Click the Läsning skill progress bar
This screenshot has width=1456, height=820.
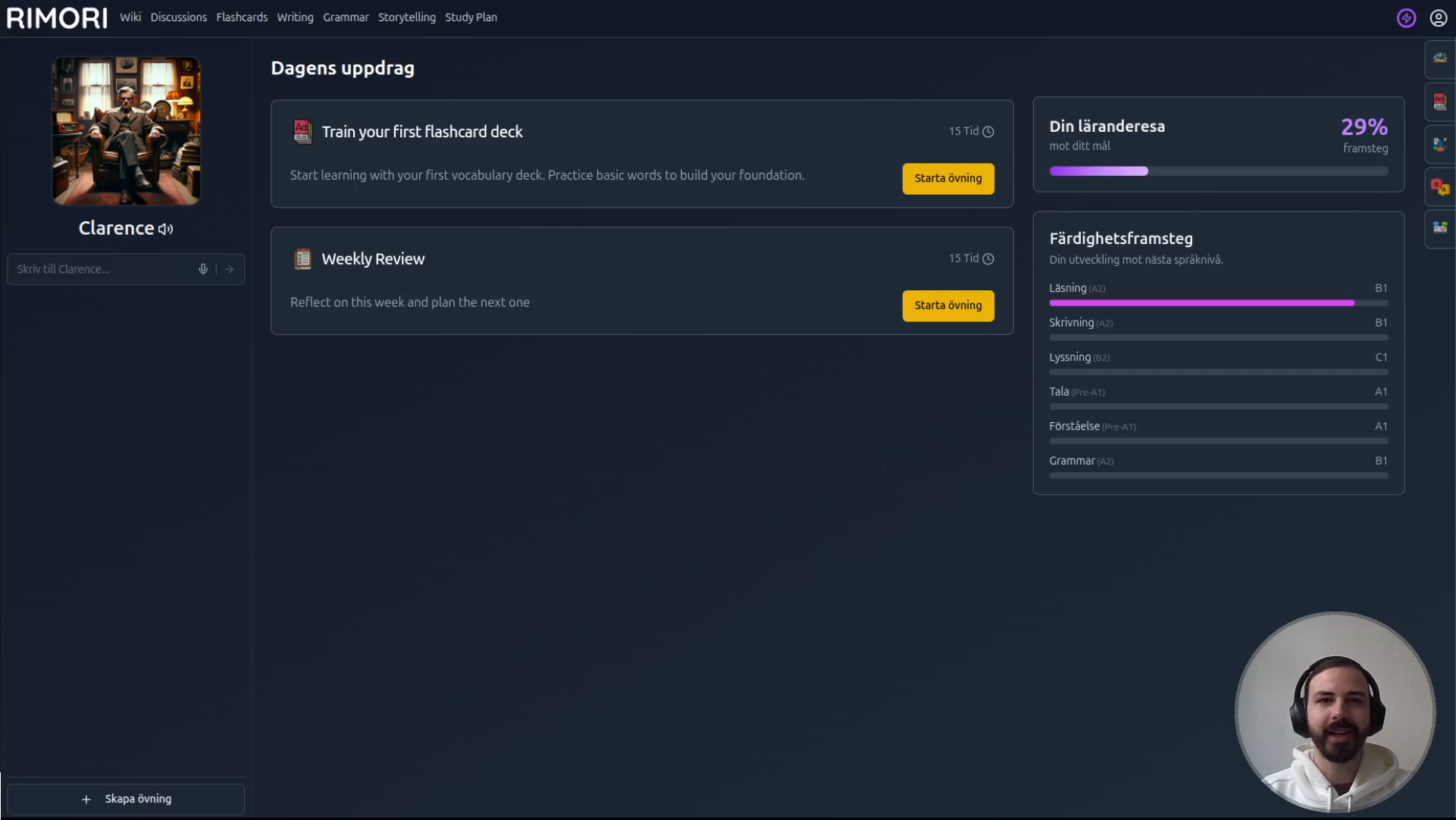(x=1217, y=303)
